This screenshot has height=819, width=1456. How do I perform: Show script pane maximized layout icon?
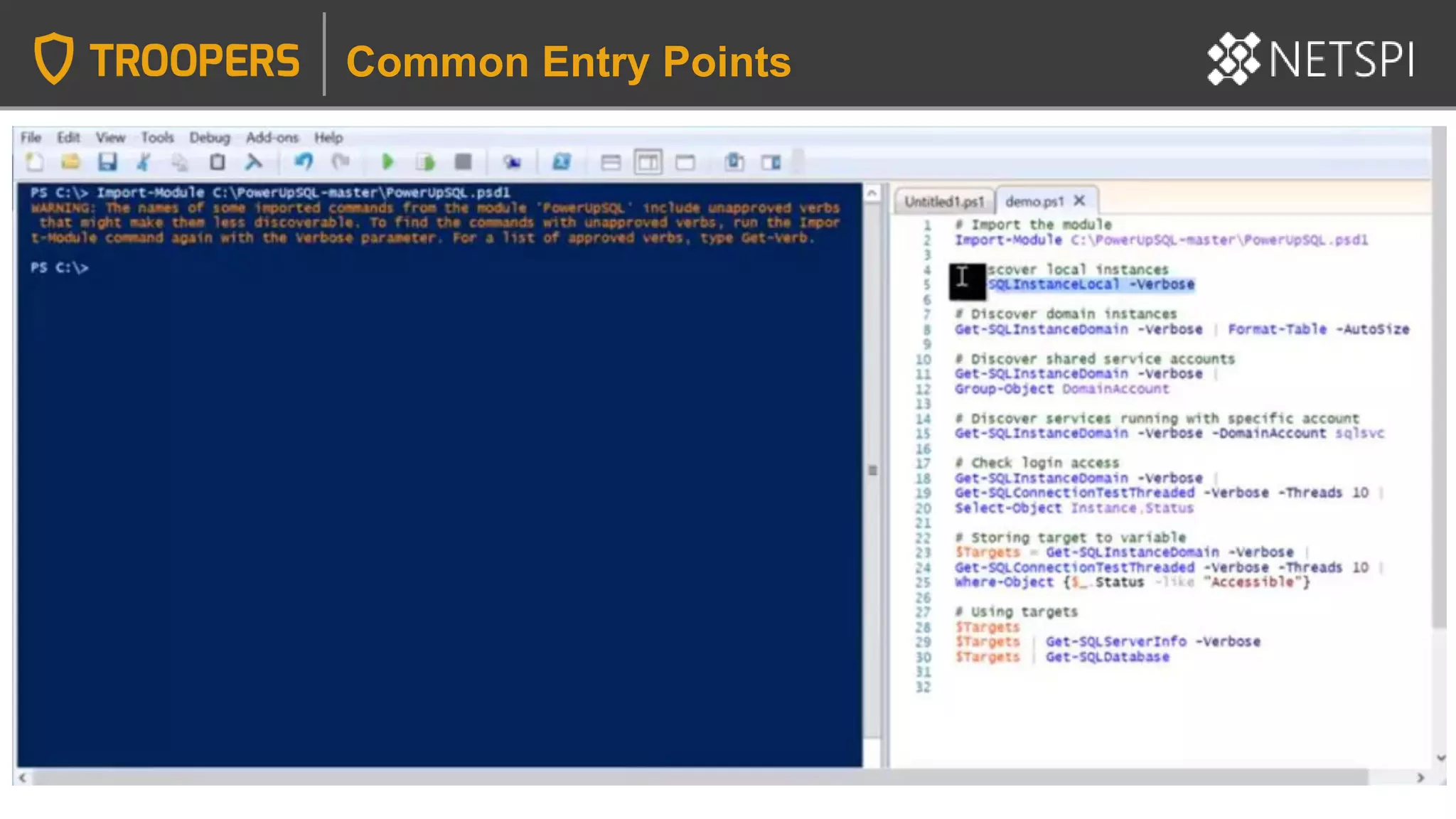(685, 163)
